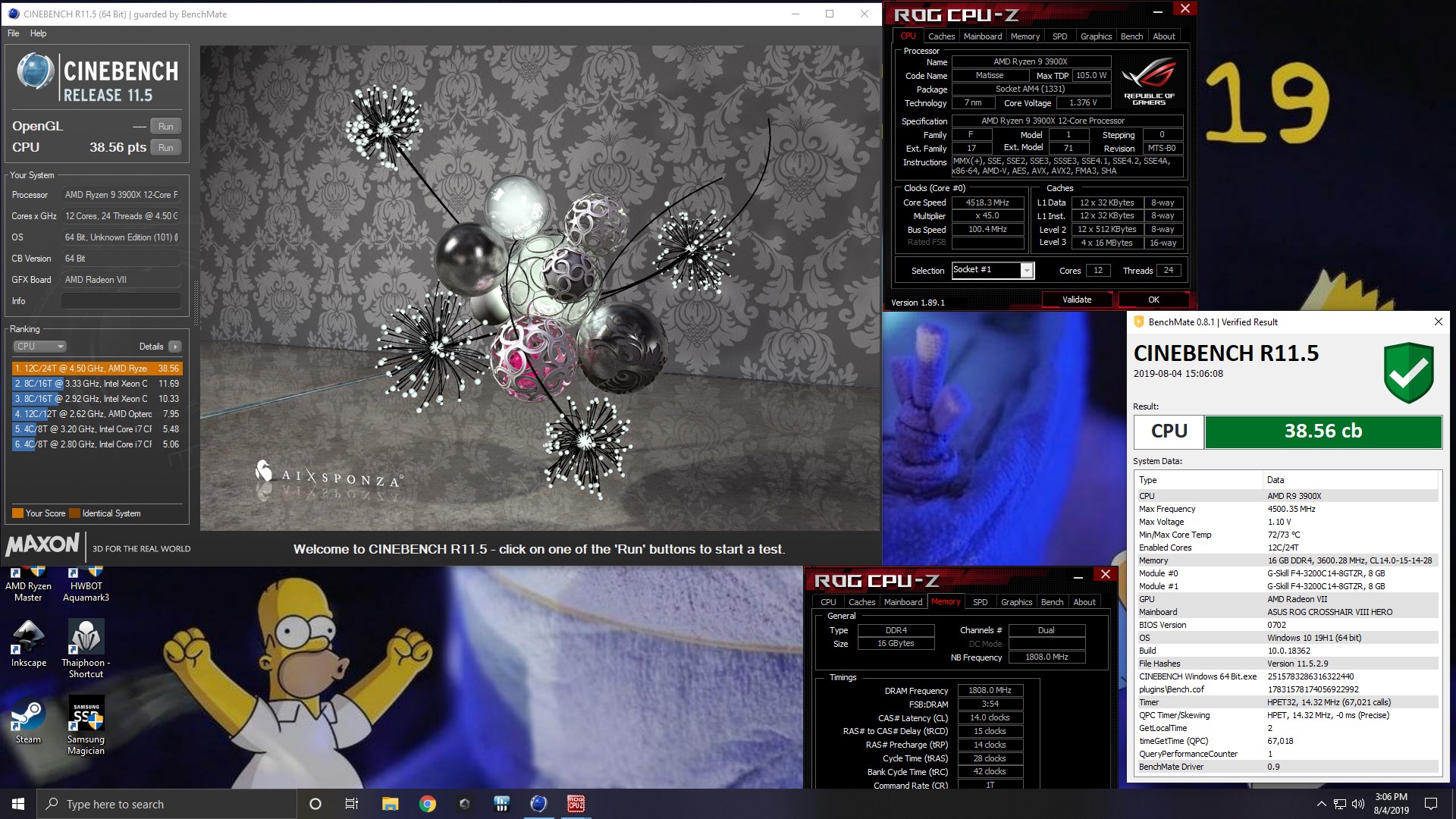Open the Windows Start menu
The height and width of the screenshot is (819, 1456).
pos(18,804)
